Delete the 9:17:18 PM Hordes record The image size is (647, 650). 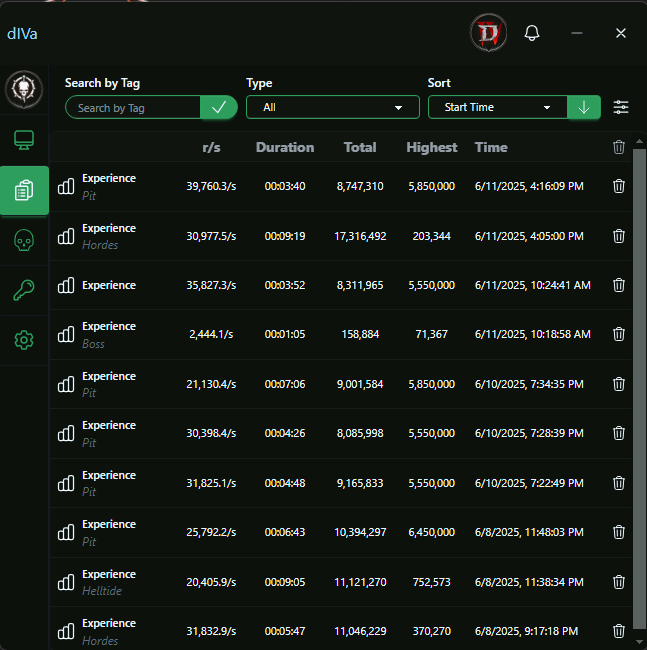[x=619, y=631]
